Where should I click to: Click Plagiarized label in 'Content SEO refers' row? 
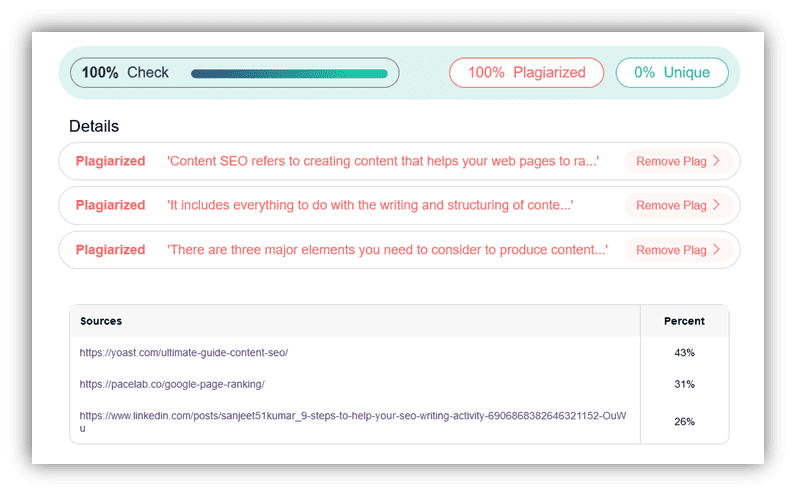[x=110, y=161]
